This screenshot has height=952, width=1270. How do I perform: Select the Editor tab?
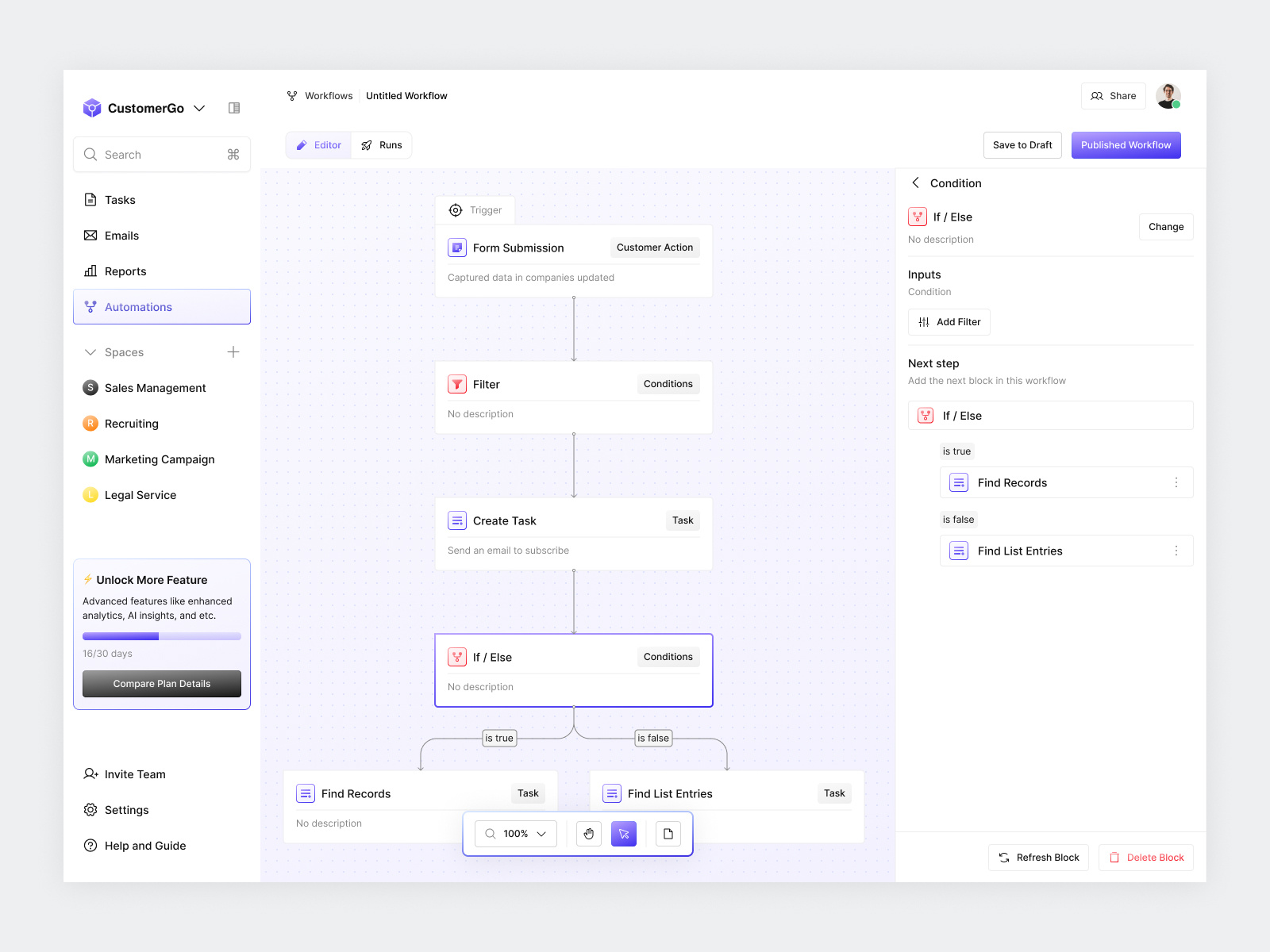[317, 145]
